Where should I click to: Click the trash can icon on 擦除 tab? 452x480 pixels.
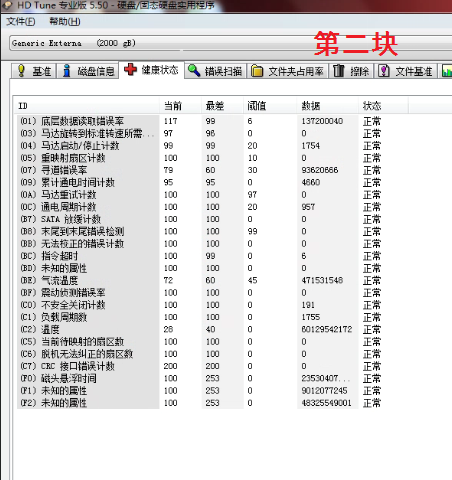pyautogui.click(x=339, y=71)
